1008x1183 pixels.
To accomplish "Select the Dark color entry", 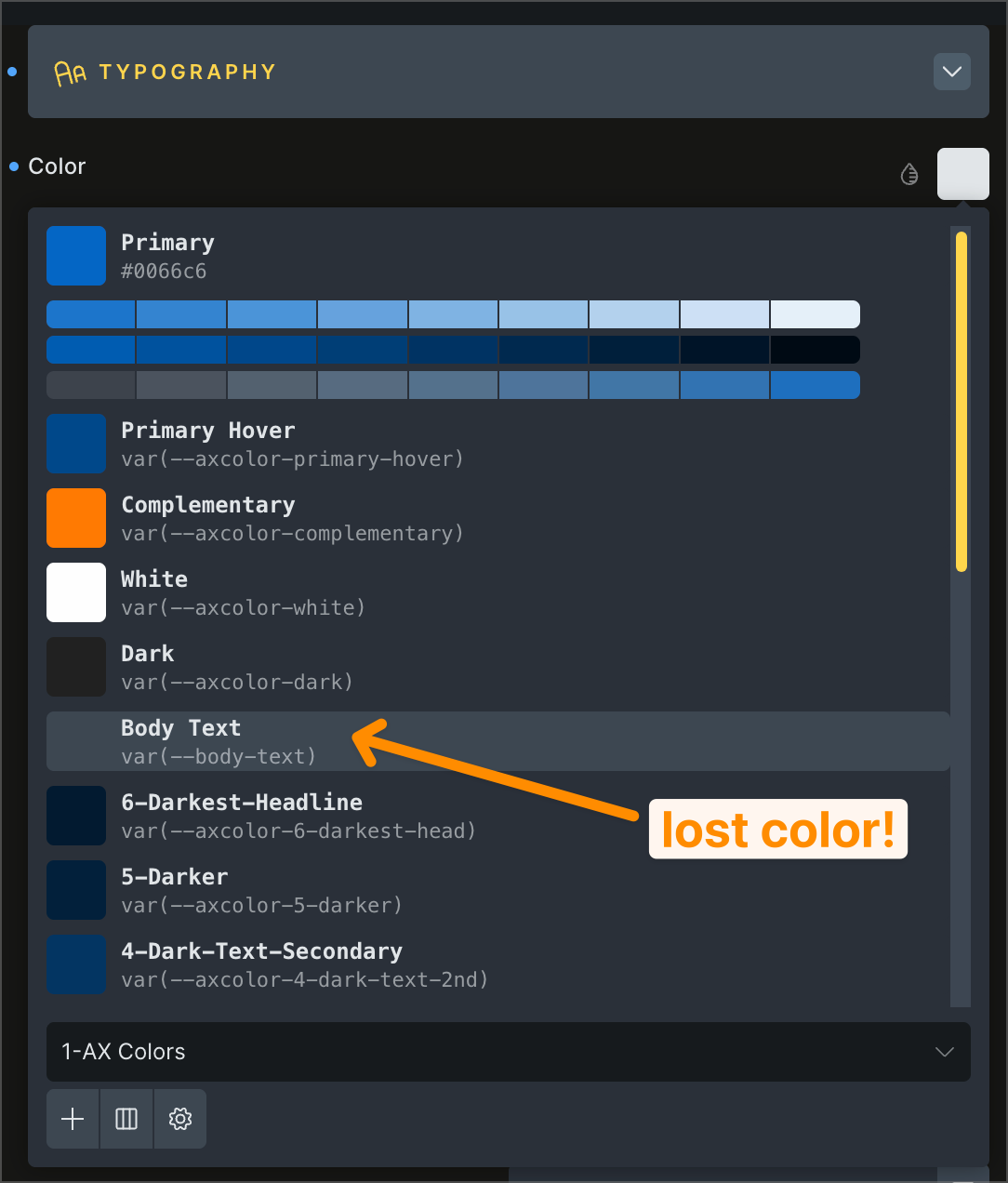I will coord(76,667).
